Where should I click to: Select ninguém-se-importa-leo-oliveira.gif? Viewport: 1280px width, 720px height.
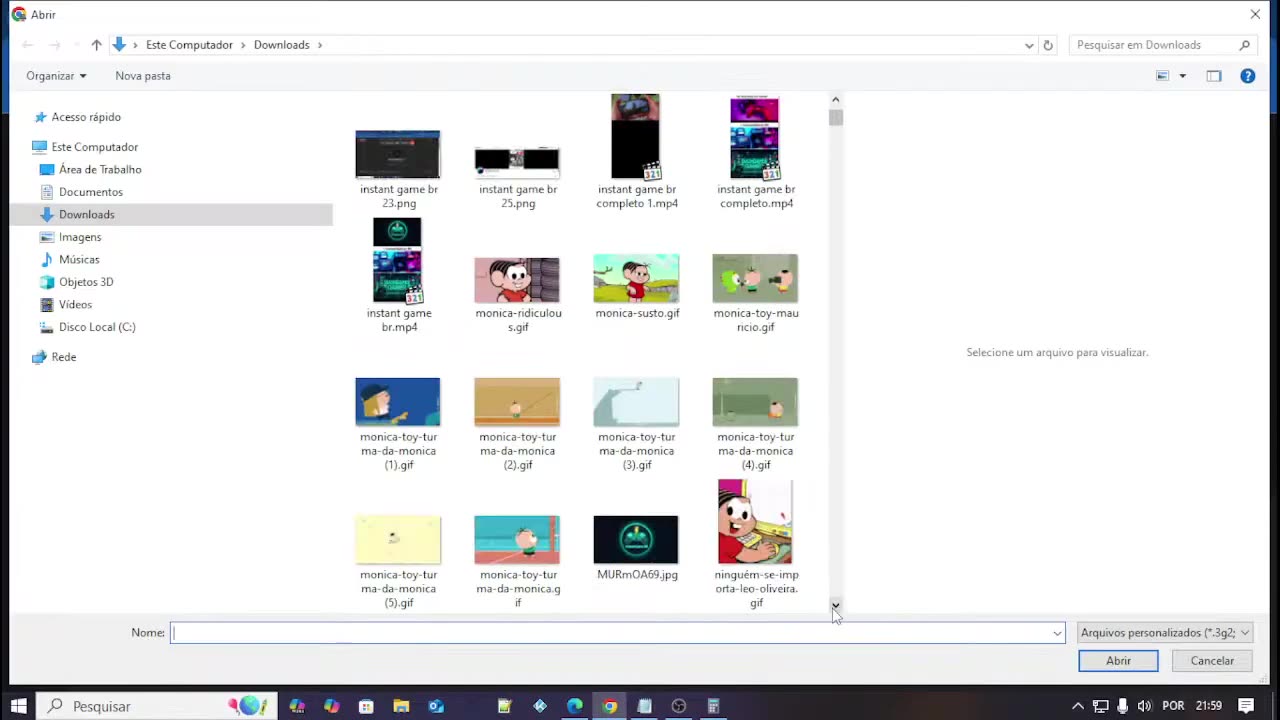click(x=755, y=544)
